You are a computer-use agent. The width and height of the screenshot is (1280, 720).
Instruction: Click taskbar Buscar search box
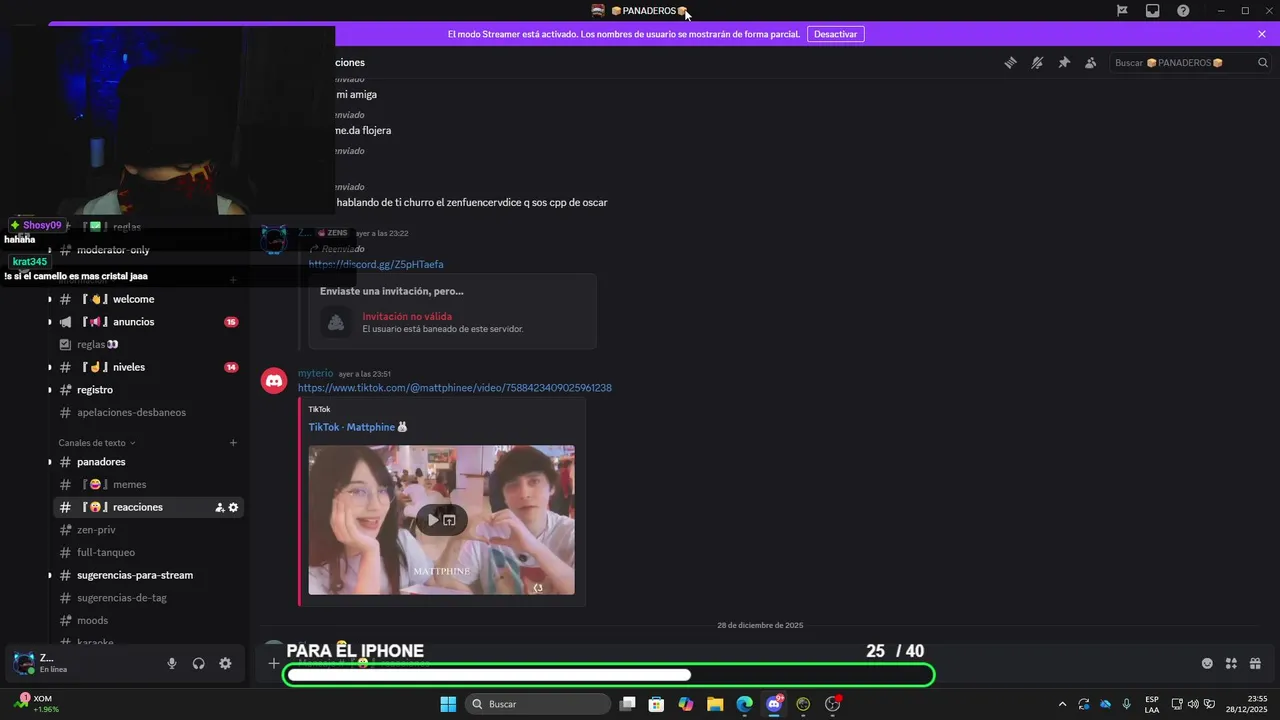tap(538, 704)
